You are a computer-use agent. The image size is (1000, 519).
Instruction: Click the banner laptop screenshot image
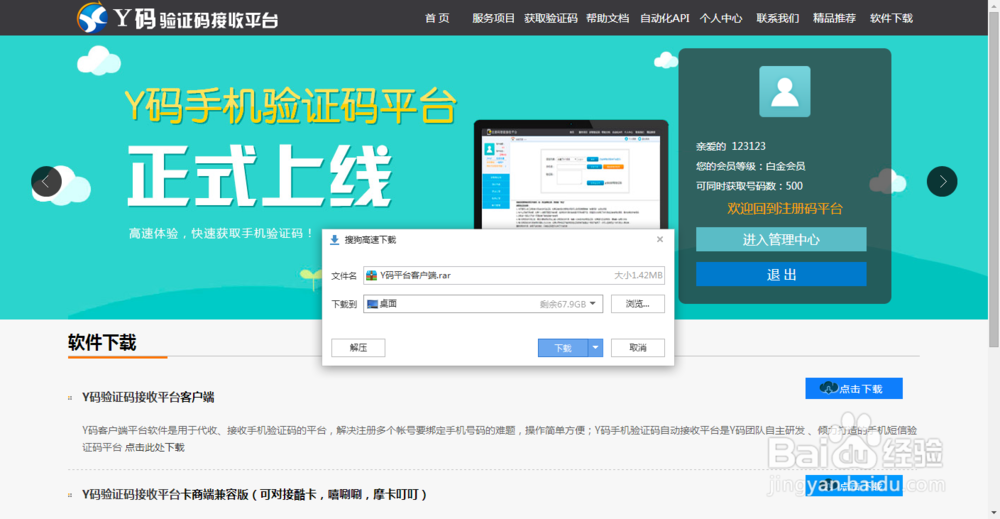point(571,174)
